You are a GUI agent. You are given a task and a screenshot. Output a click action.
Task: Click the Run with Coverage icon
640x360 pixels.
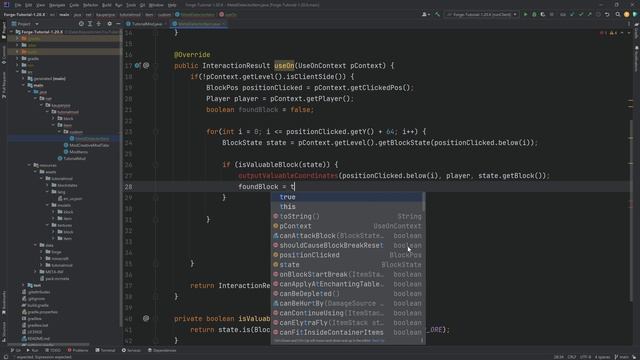click(x=543, y=14)
